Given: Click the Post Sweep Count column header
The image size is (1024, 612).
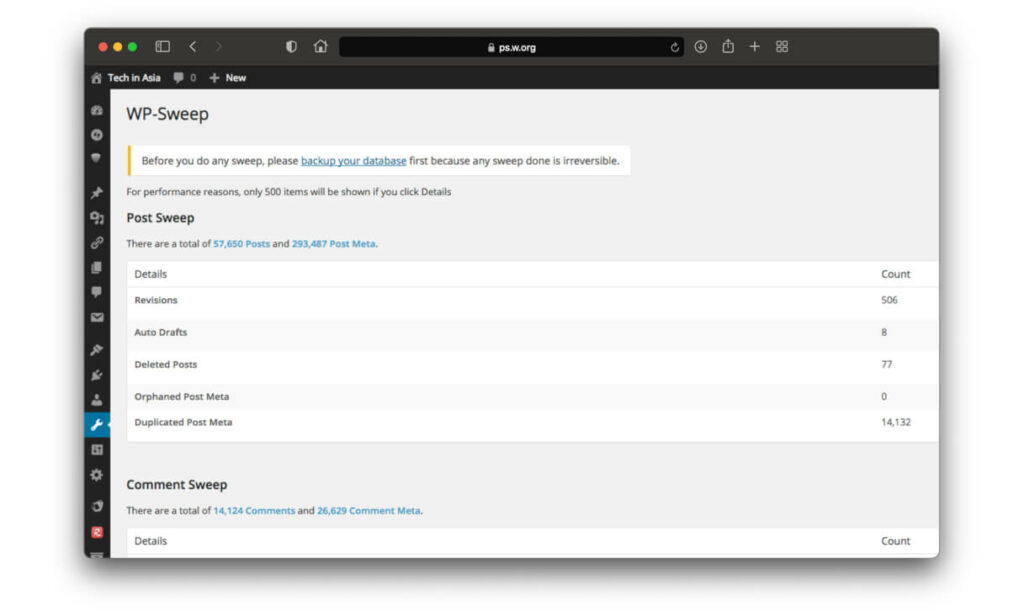Looking at the screenshot, I should [895, 274].
